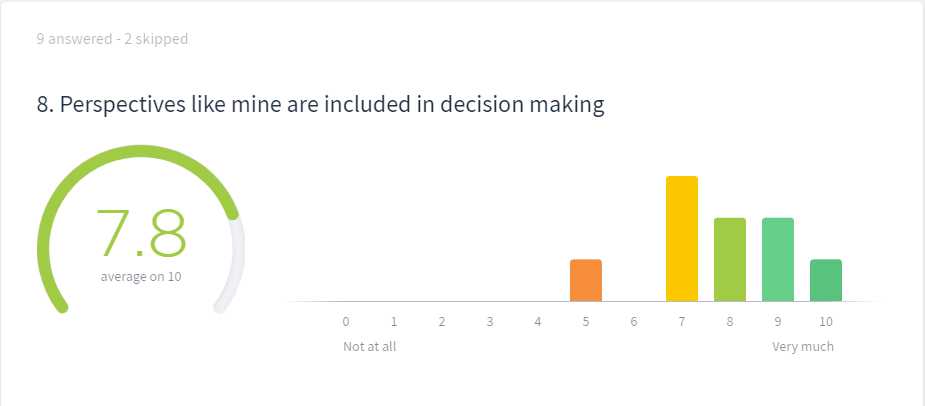This screenshot has height=406, width=925.
Task: Click the orange bar for score 5
Action: [x=586, y=280]
